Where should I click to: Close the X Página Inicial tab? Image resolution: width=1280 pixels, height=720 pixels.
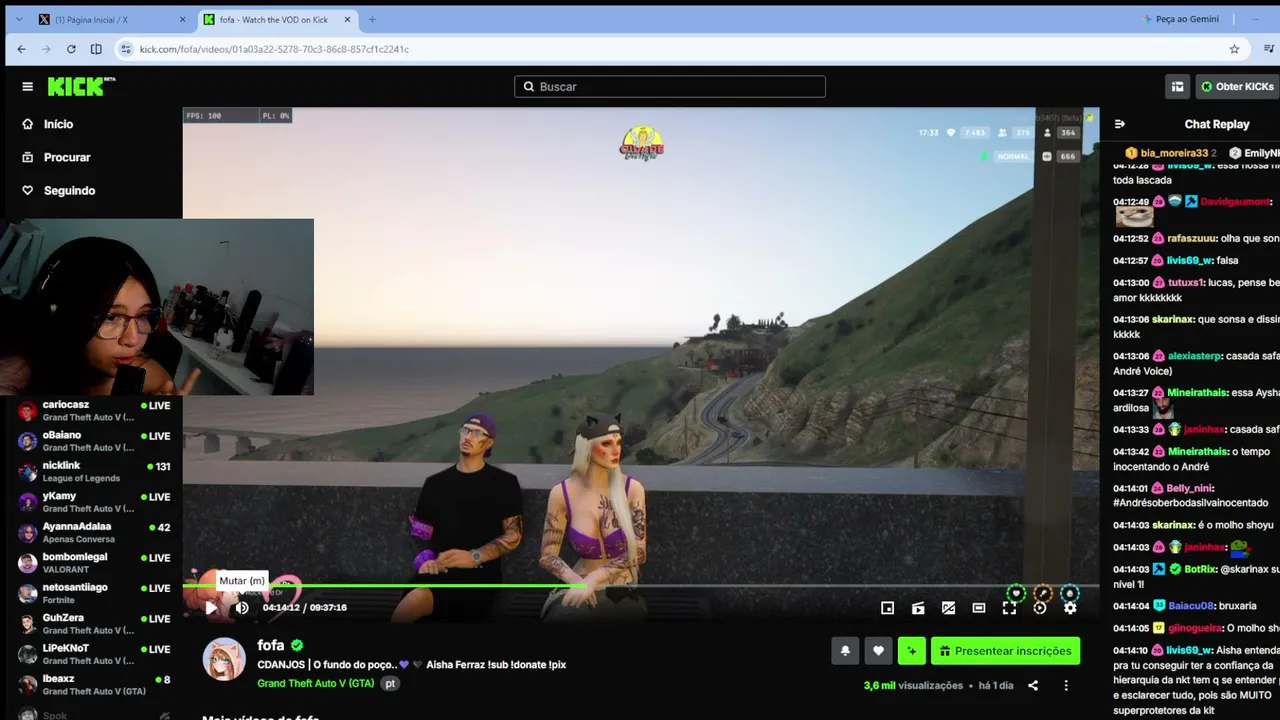[182, 19]
